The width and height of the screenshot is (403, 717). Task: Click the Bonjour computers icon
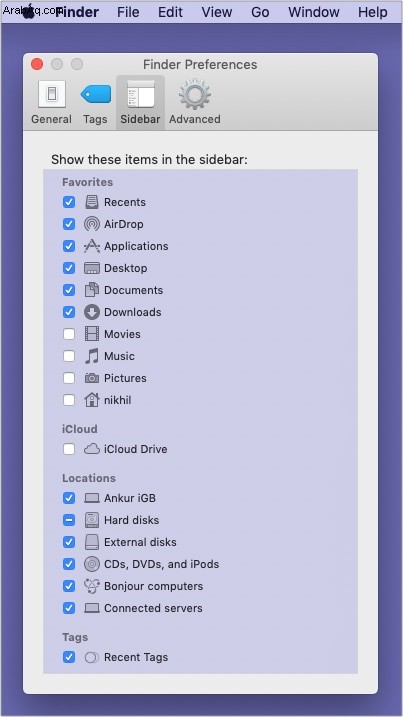pos(92,586)
